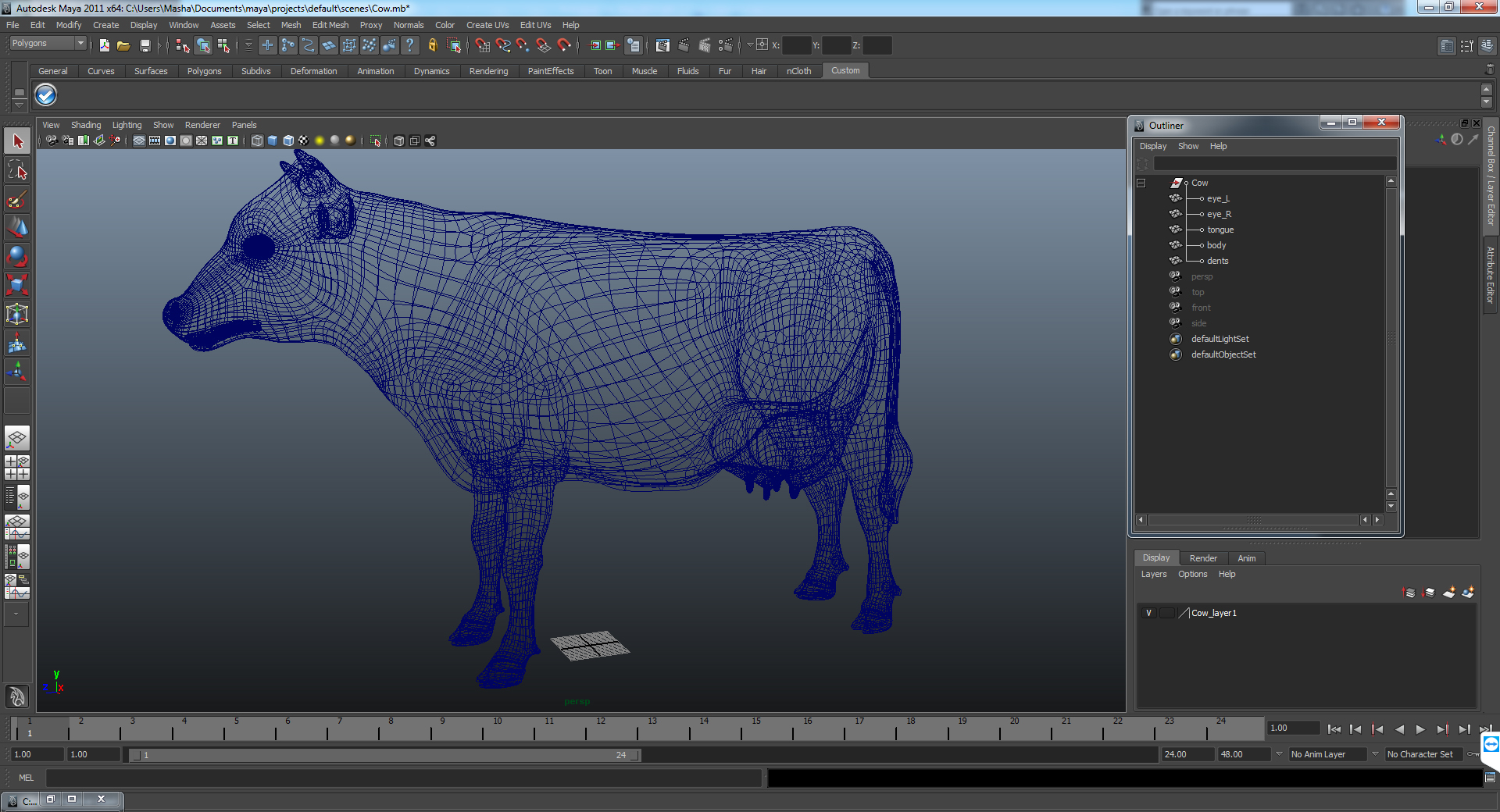Select the Scale tool
This screenshot has width=1500, height=812.
point(17,285)
